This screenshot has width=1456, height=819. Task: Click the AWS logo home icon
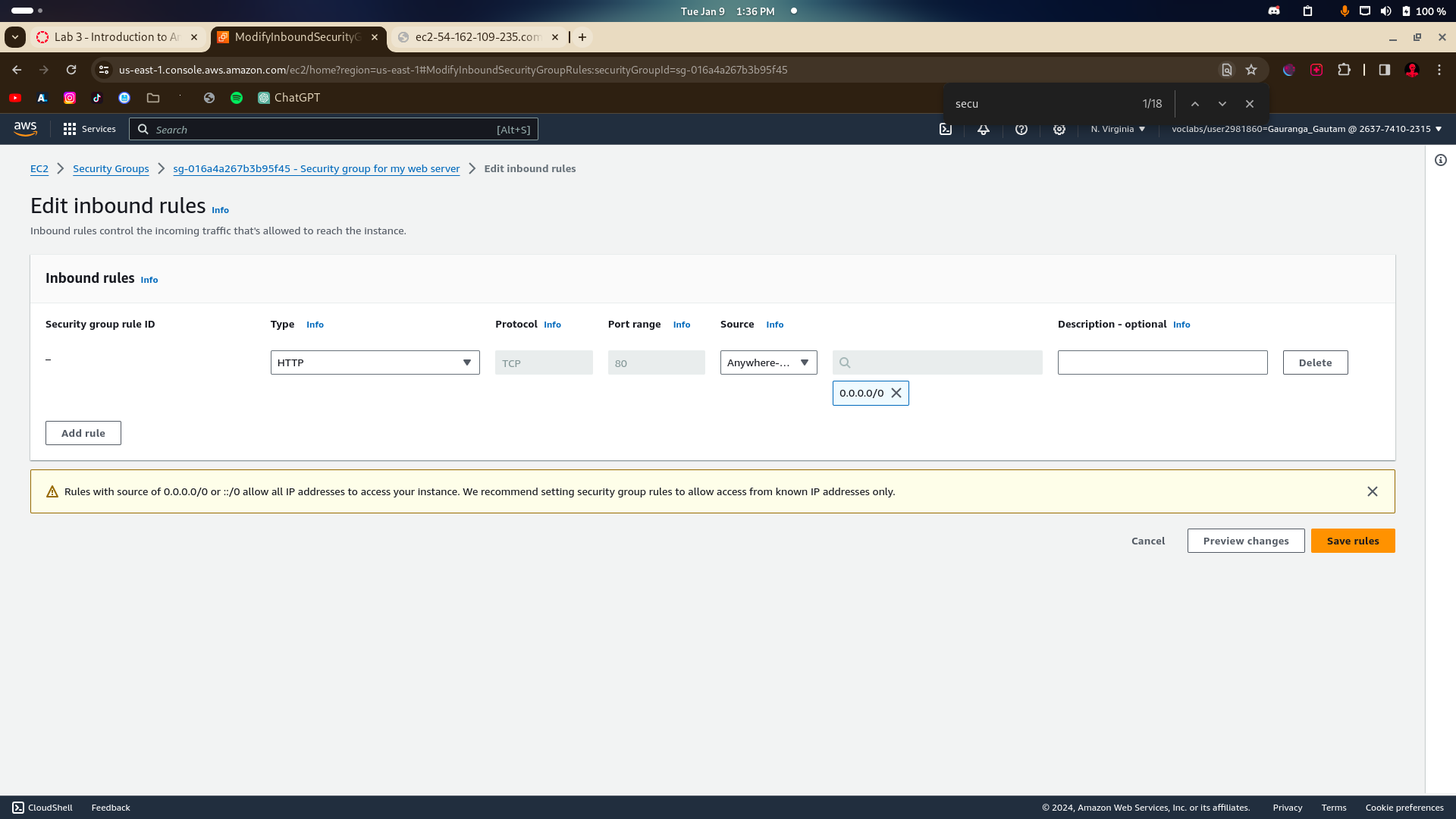[x=25, y=129]
